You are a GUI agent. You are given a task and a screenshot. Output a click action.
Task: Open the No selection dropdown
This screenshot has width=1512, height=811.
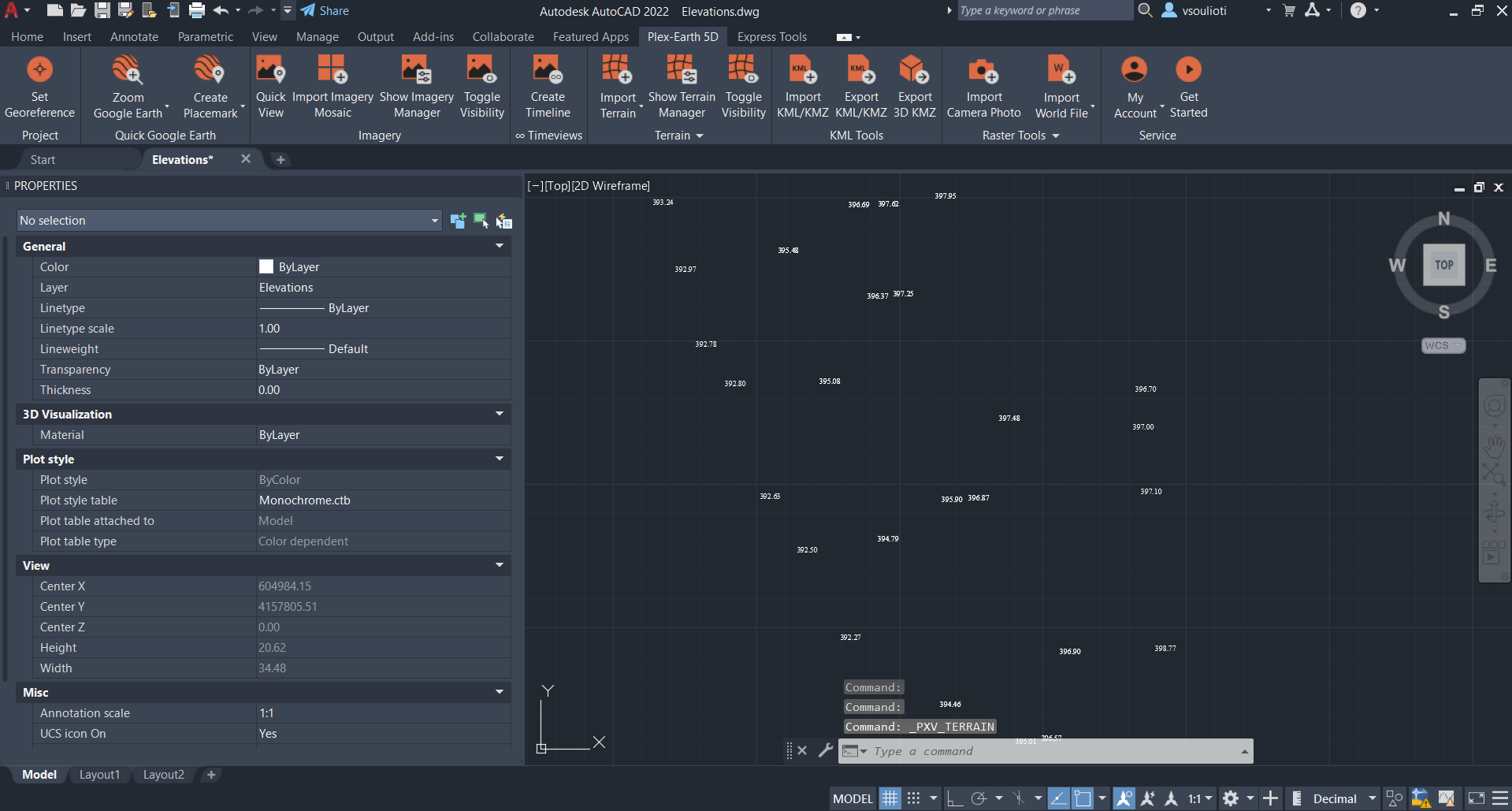pyautogui.click(x=230, y=221)
